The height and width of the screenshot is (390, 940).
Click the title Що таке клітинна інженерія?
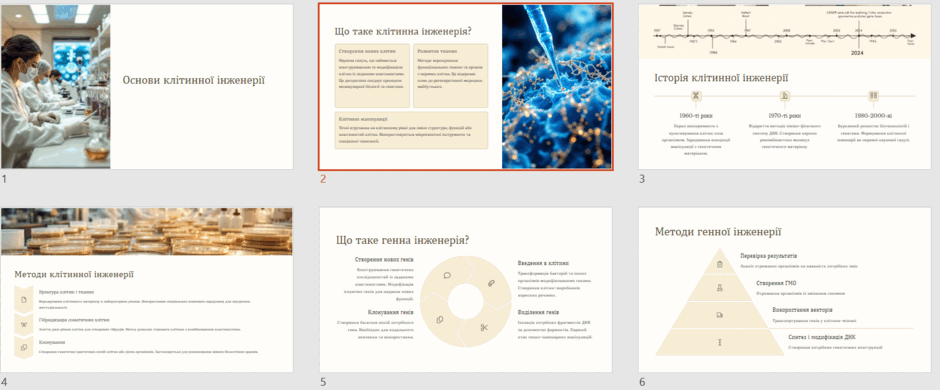coord(403,32)
